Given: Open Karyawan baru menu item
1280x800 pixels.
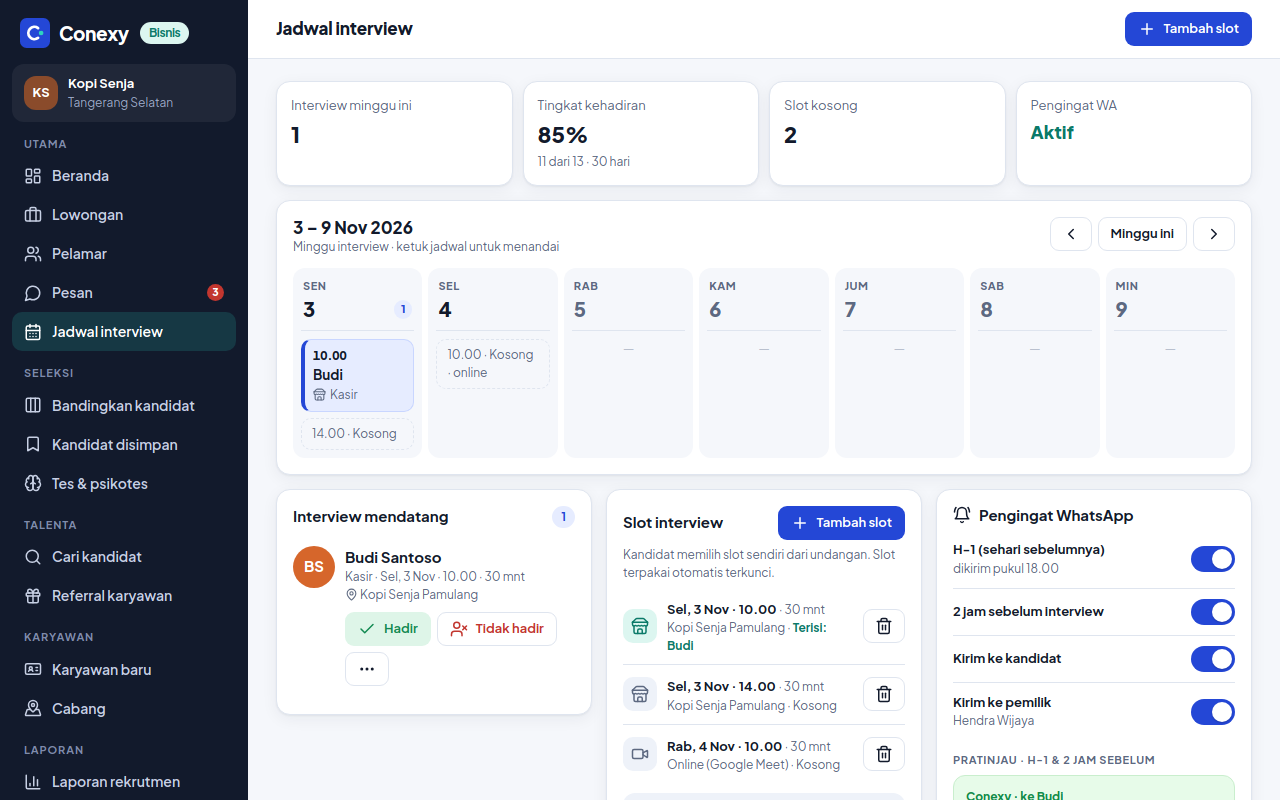Looking at the screenshot, I should 124,670.
